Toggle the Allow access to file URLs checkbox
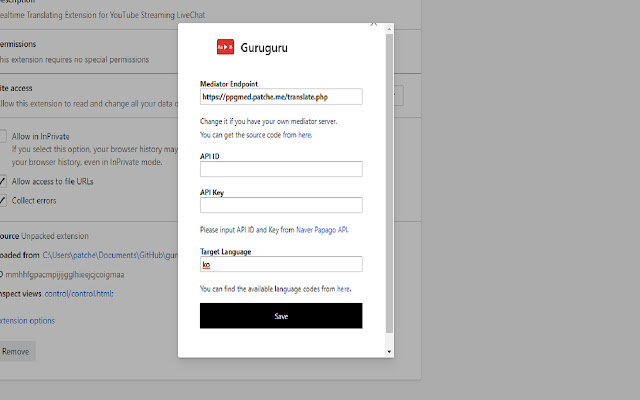The height and width of the screenshot is (400, 640). 2,181
